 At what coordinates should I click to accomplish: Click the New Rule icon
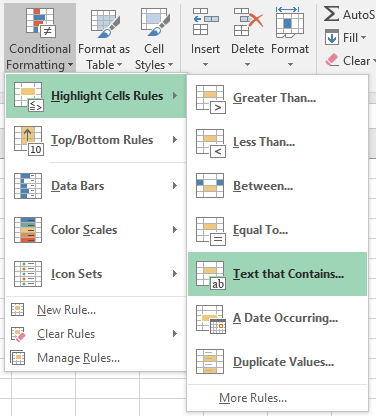(18, 310)
